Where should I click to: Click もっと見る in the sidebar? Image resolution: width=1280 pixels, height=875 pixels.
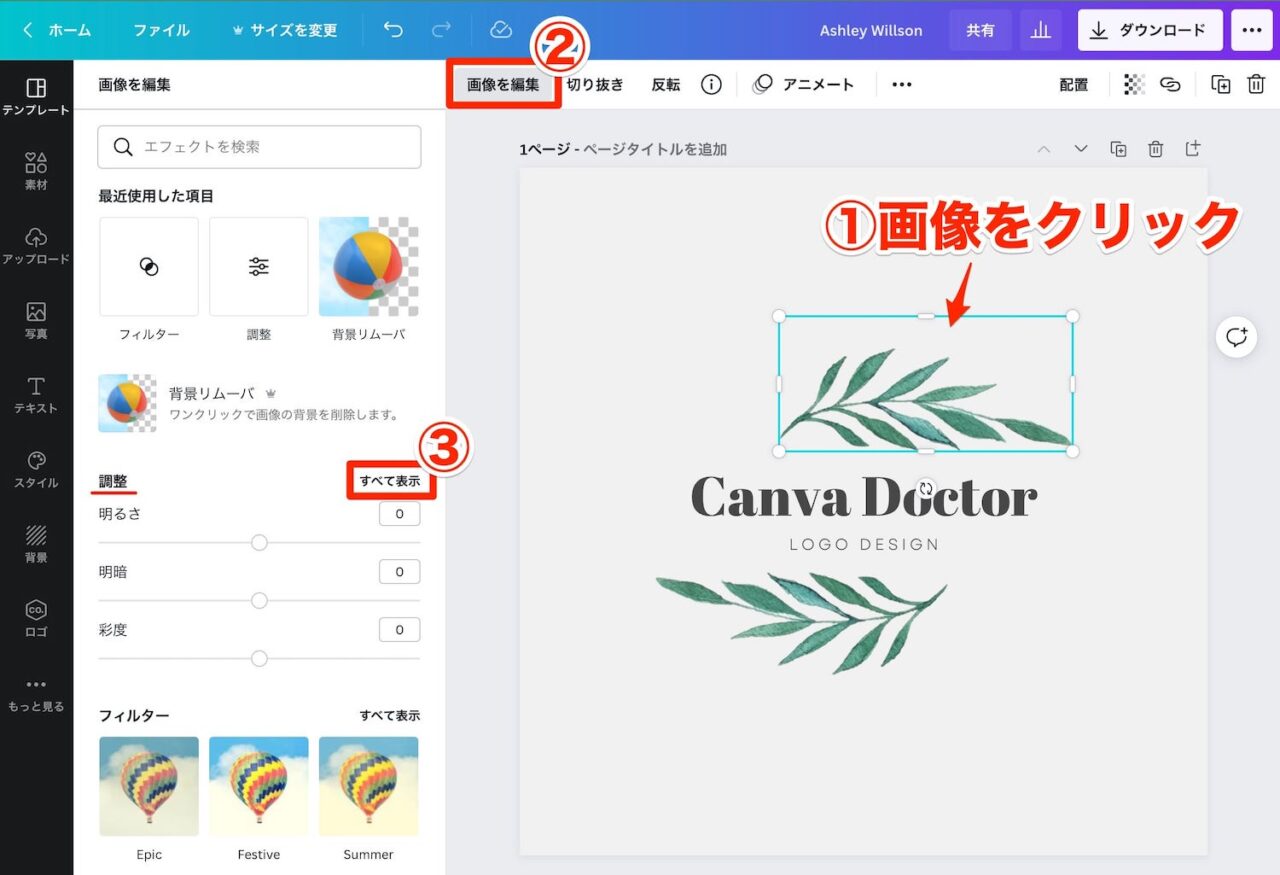tap(36, 694)
